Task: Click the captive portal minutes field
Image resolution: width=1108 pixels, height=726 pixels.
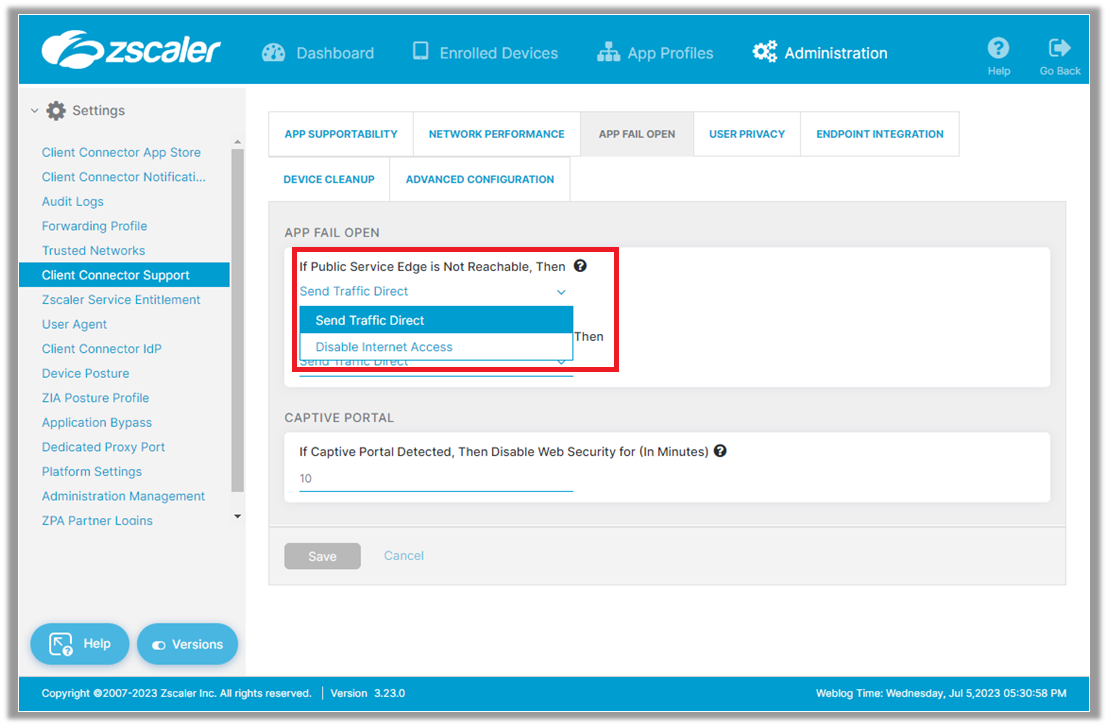Action: 435,479
